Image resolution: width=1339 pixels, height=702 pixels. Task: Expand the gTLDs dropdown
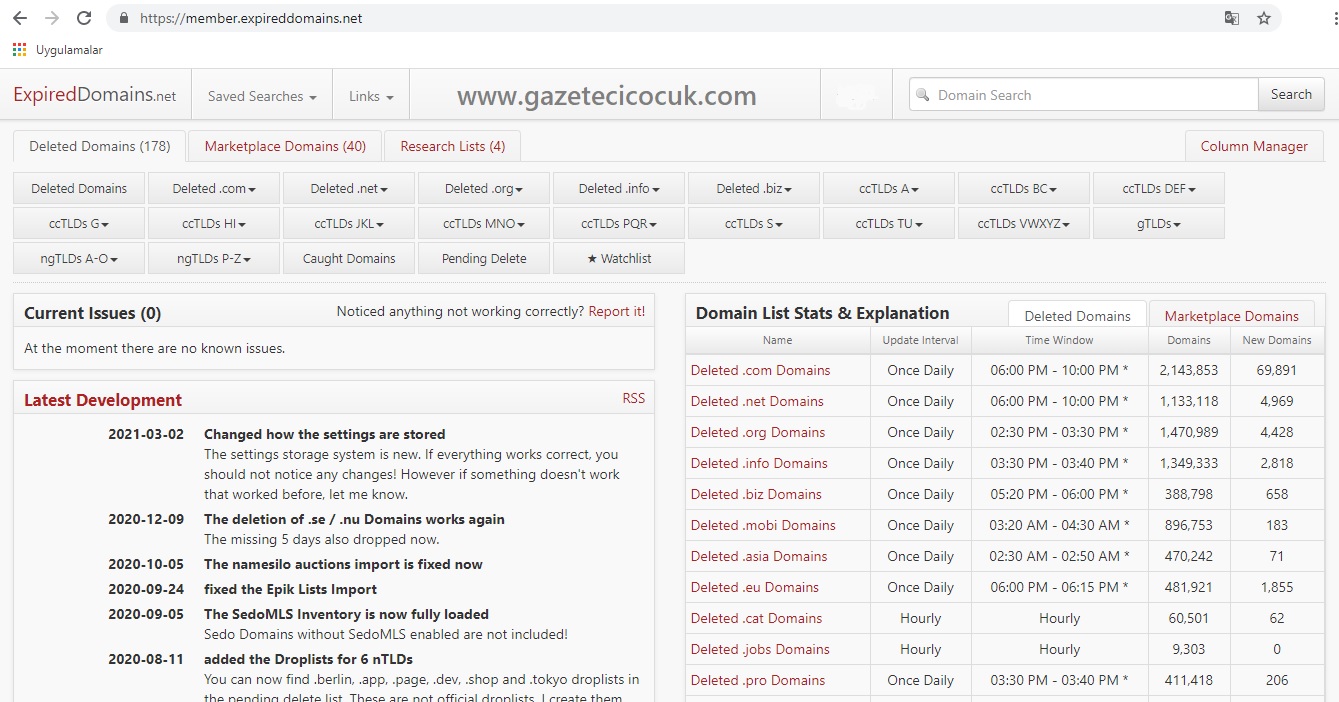[1159, 223]
